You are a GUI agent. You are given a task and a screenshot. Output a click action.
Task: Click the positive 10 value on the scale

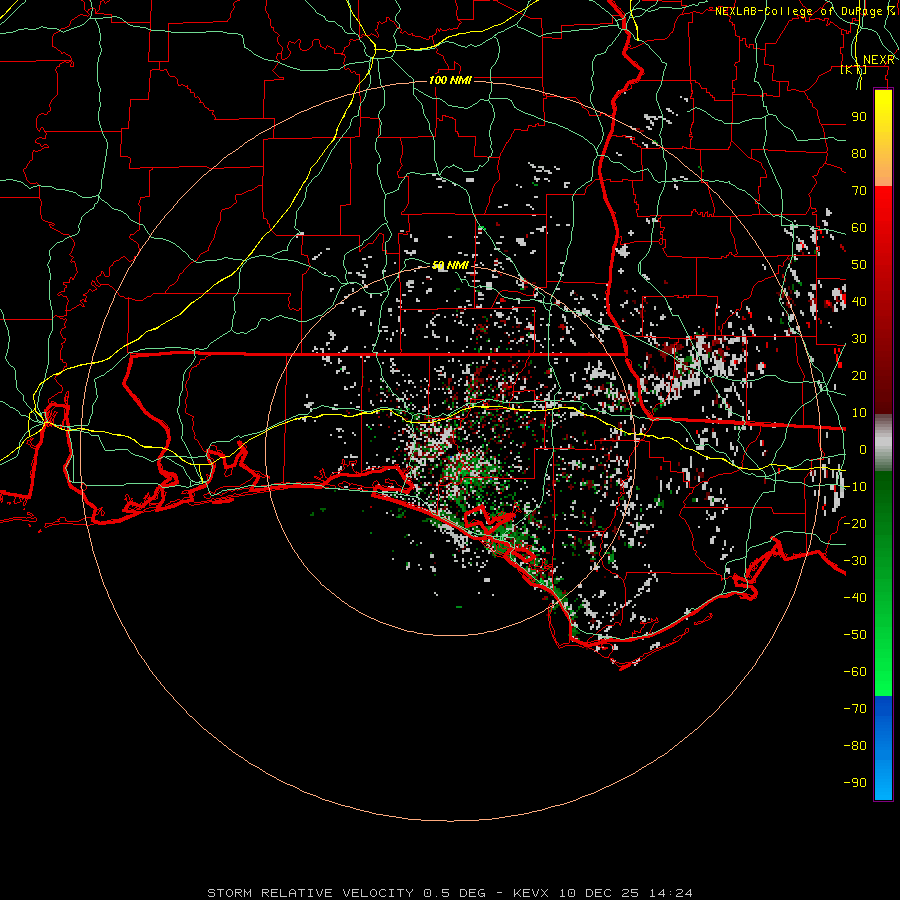859,413
